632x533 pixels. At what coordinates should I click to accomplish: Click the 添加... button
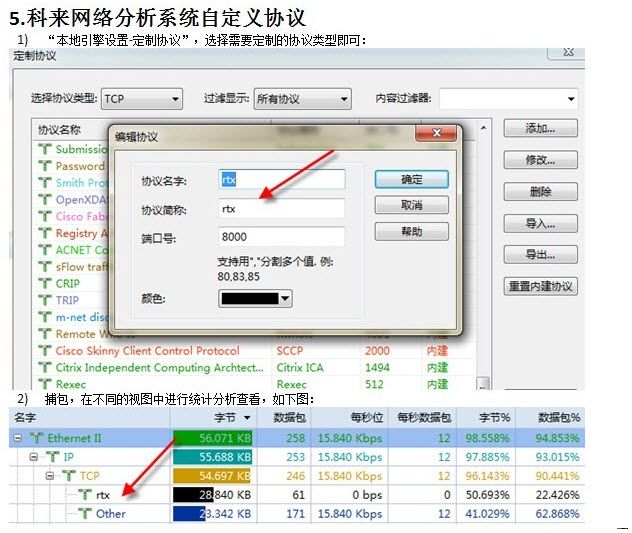[541, 129]
